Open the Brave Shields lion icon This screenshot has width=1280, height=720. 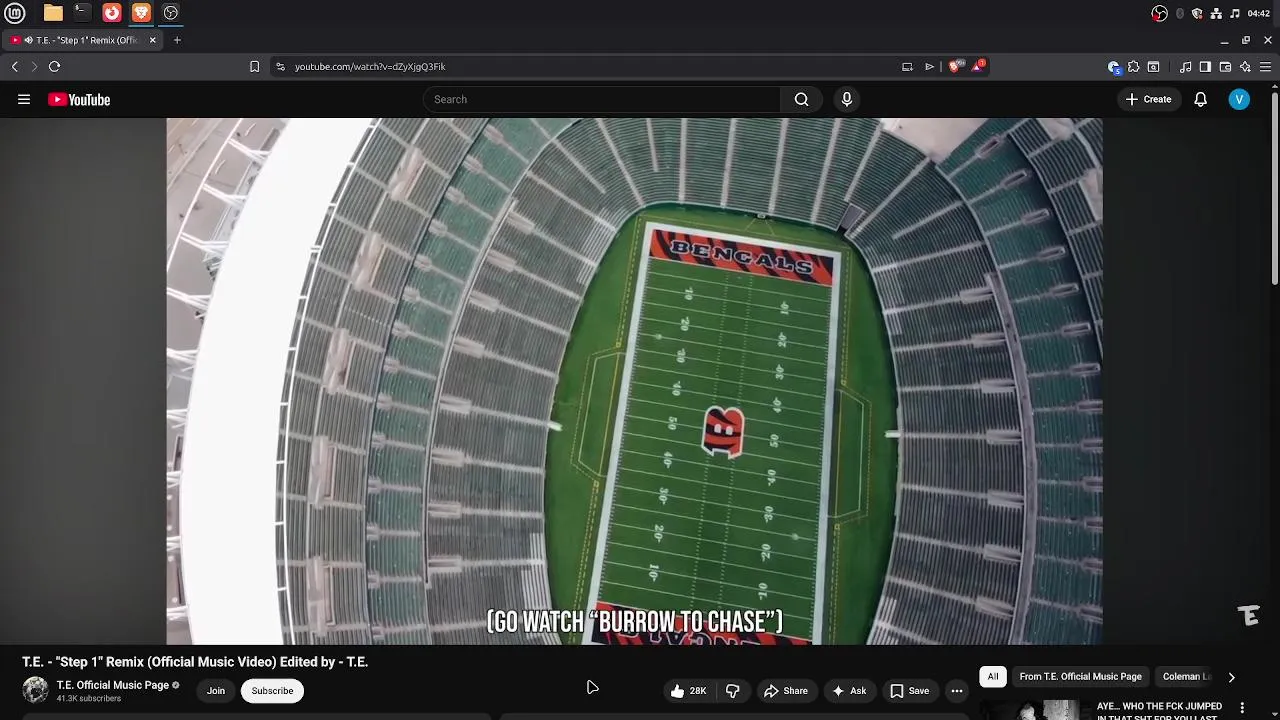point(954,67)
